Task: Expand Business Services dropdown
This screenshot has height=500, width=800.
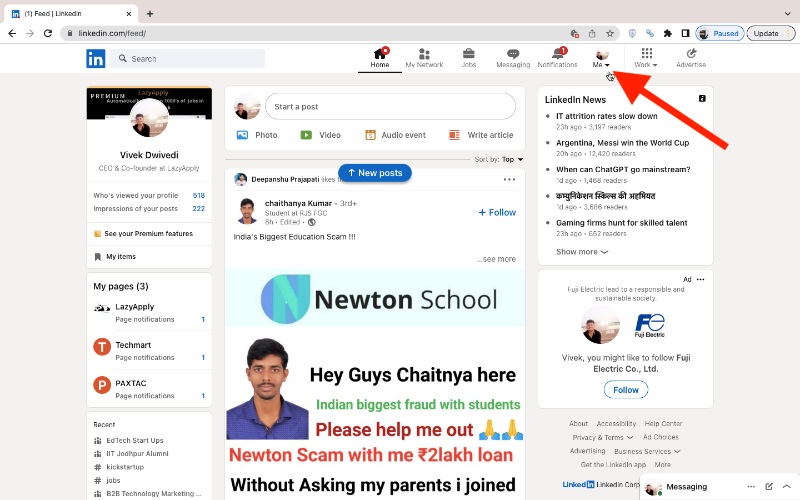Action: tap(647, 452)
